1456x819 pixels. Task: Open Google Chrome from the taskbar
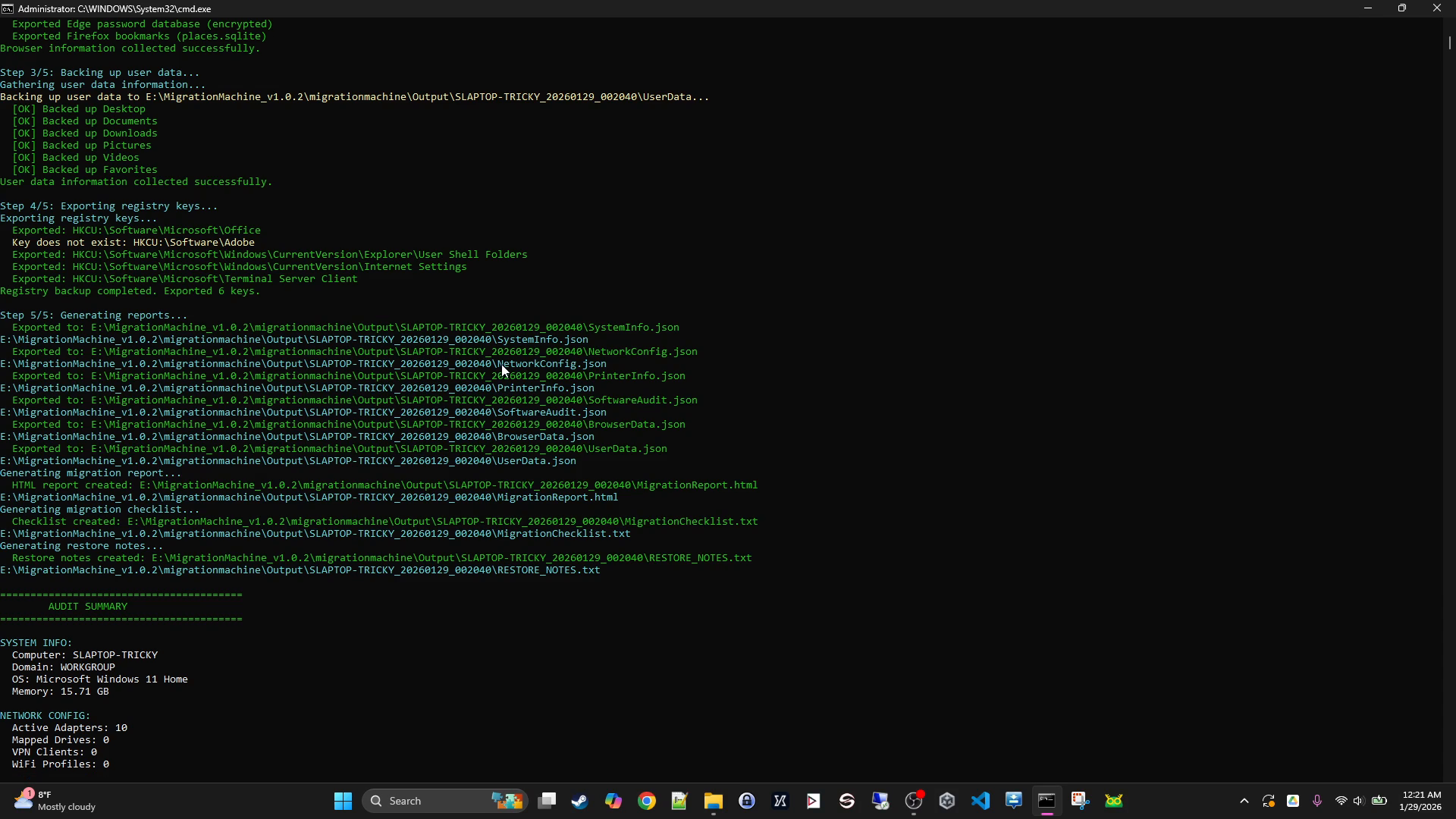click(x=646, y=801)
